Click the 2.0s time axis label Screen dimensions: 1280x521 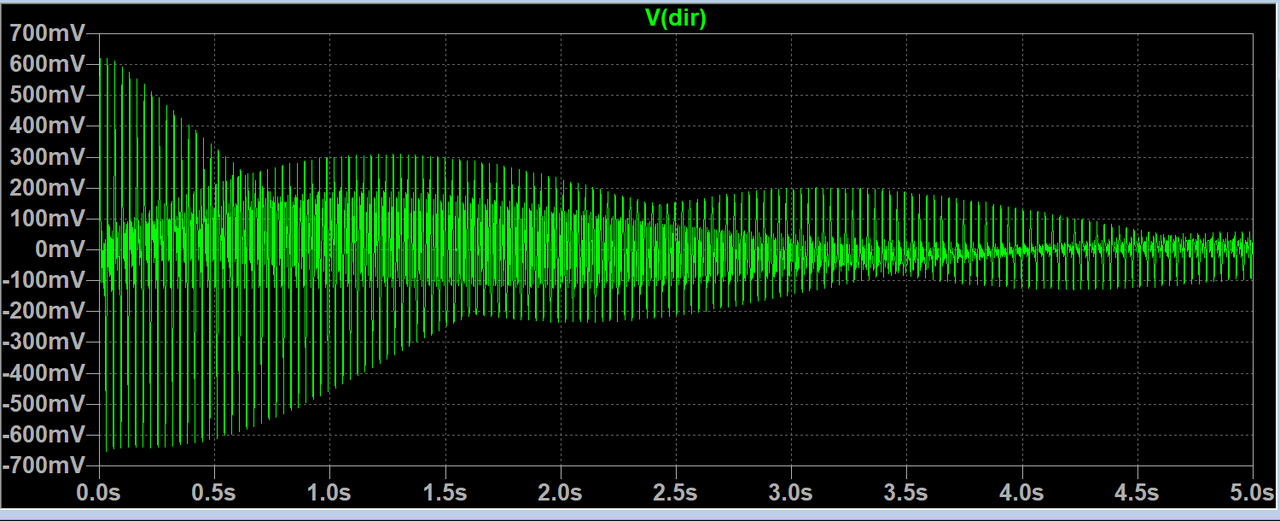pyautogui.click(x=560, y=493)
